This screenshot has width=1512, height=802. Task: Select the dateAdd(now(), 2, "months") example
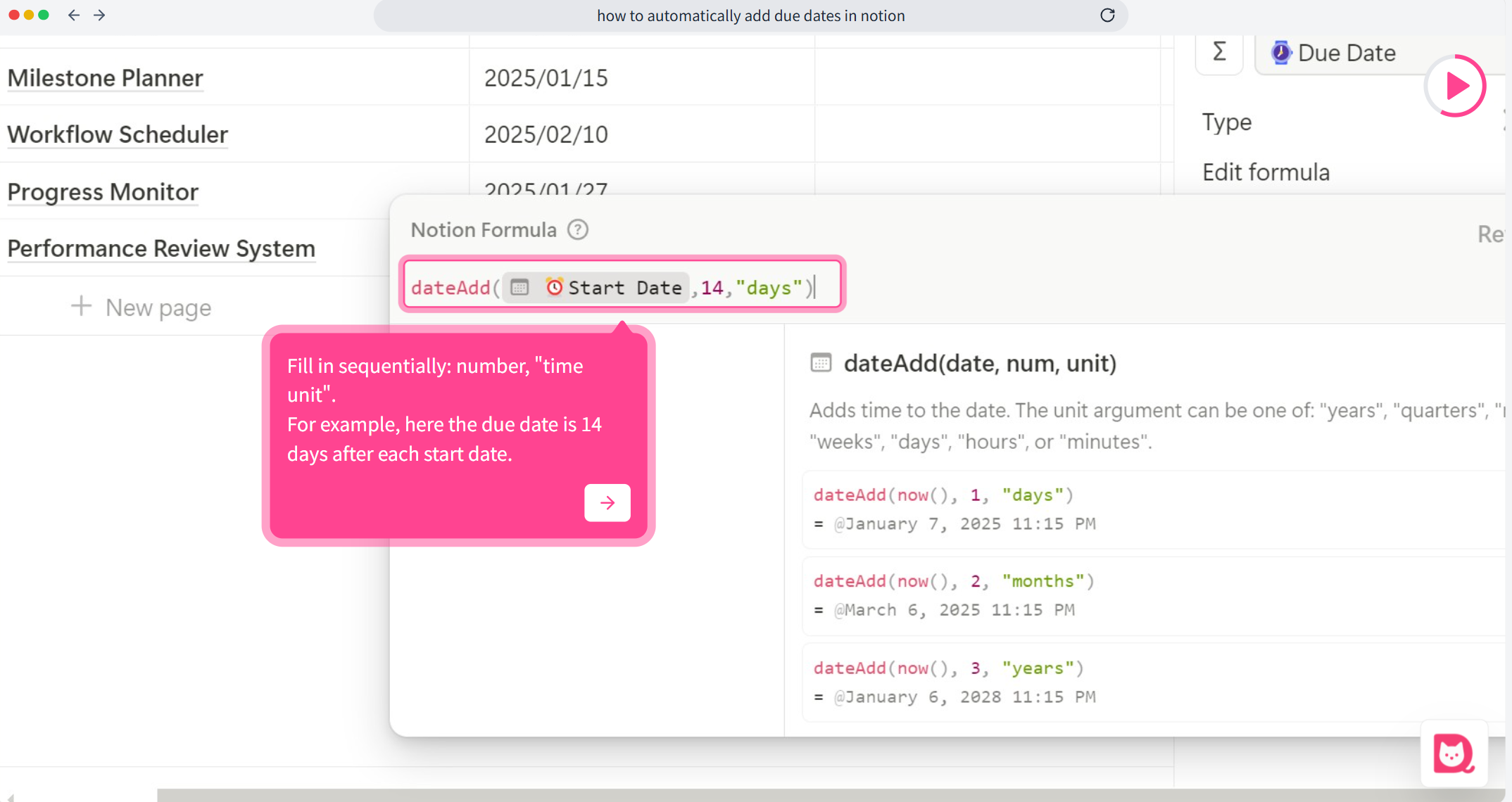click(x=954, y=581)
